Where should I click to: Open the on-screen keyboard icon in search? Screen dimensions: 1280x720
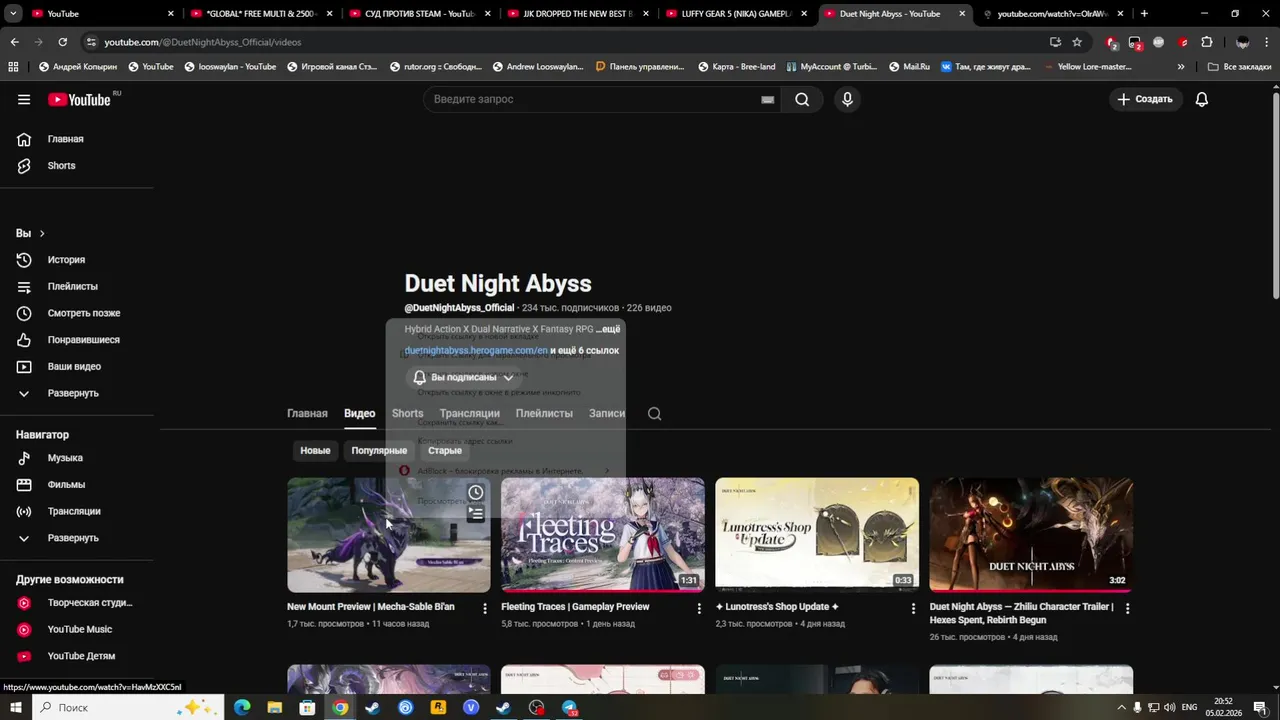767,100
